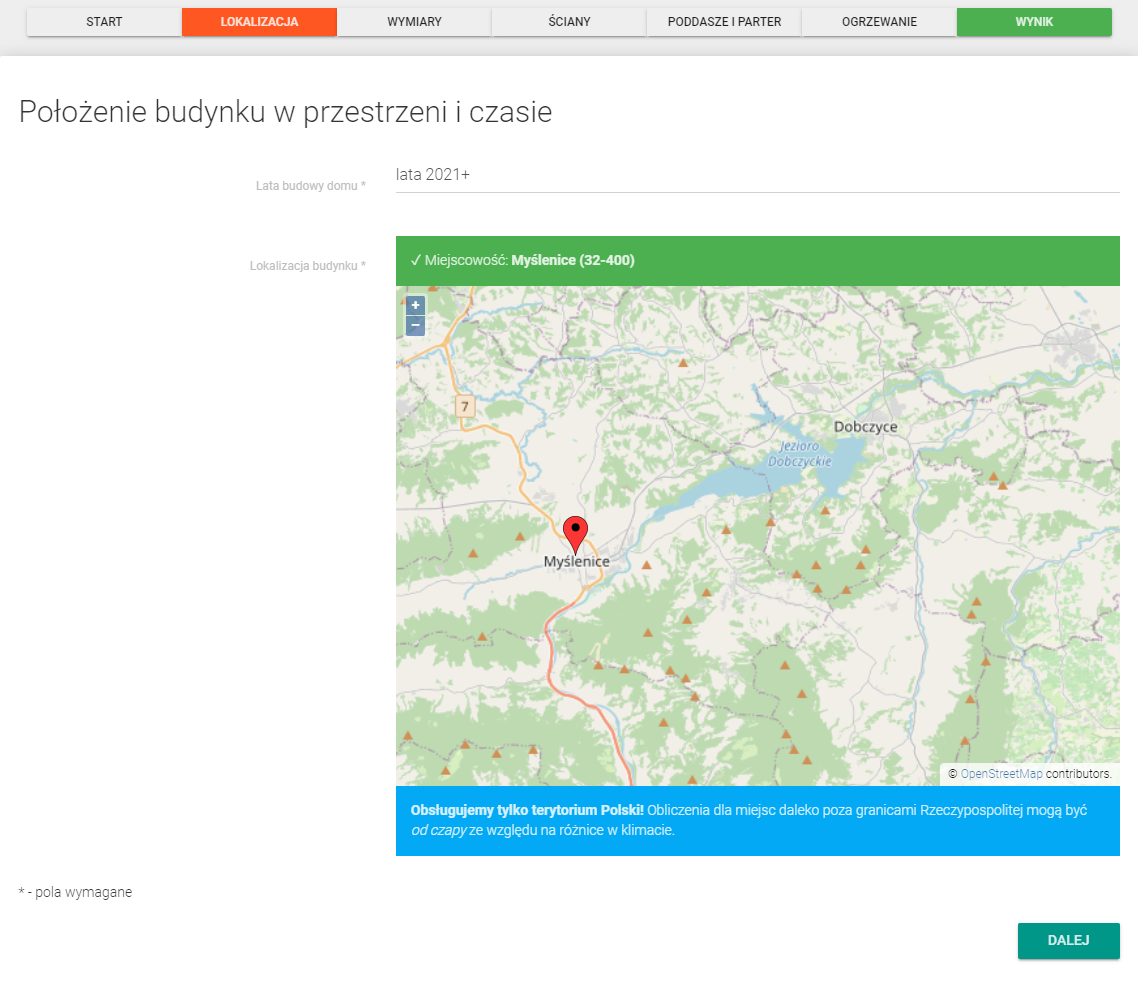This screenshot has height=987, width=1138.
Task: Open the Lata budowy domu dropdown
Action: (x=757, y=175)
